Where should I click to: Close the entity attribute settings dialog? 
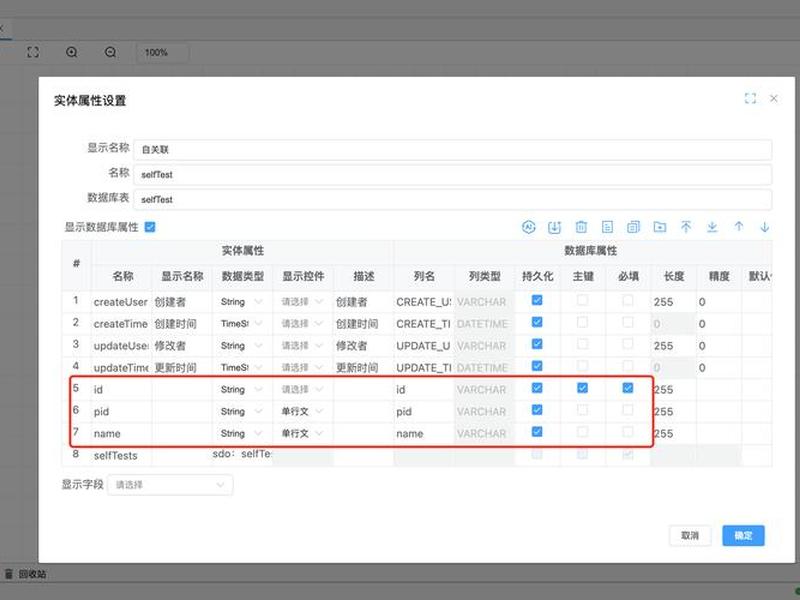[773, 98]
